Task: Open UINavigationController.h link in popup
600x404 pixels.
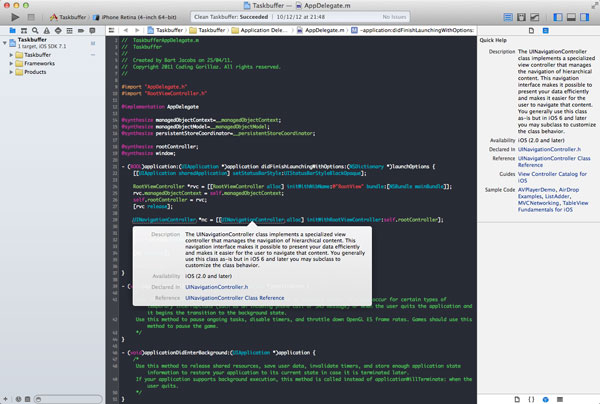Action: coord(217,287)
